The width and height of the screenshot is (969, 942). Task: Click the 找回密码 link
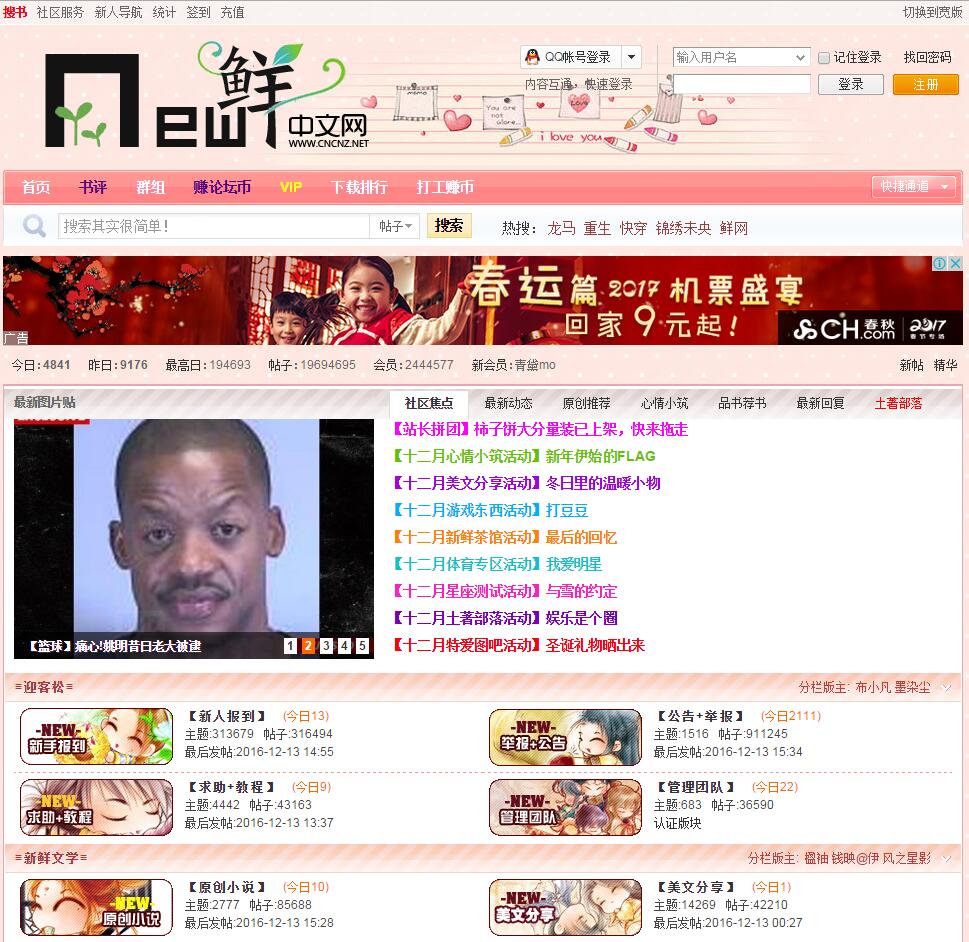(x=927, y=57)
